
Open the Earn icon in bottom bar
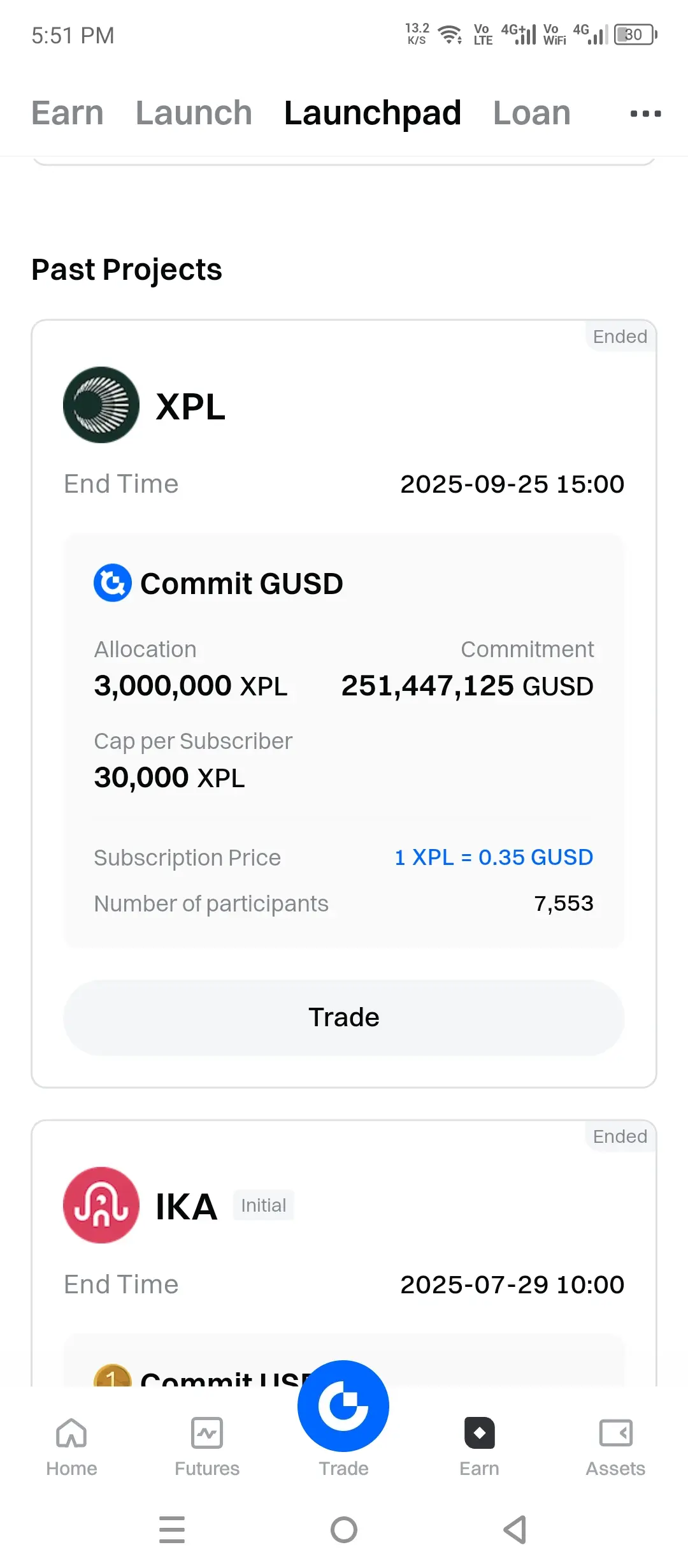pyautogui.click(x=480, y=1434)
